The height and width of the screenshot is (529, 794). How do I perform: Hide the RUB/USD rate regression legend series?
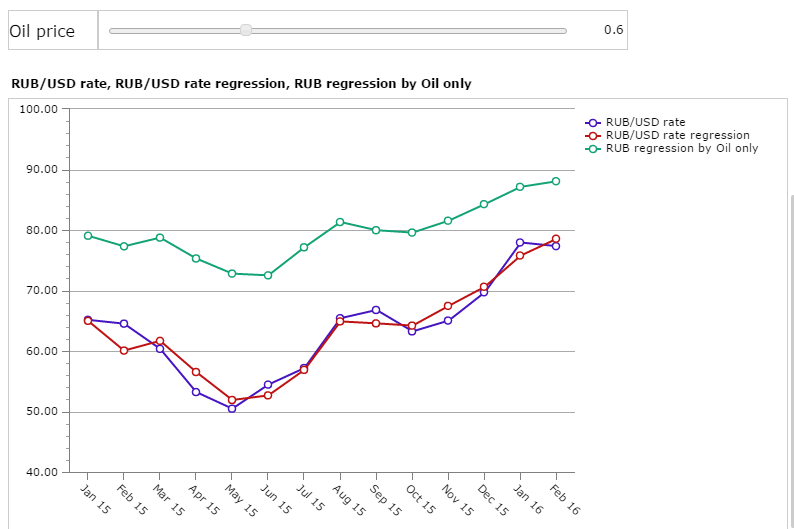tap(677, 135)
